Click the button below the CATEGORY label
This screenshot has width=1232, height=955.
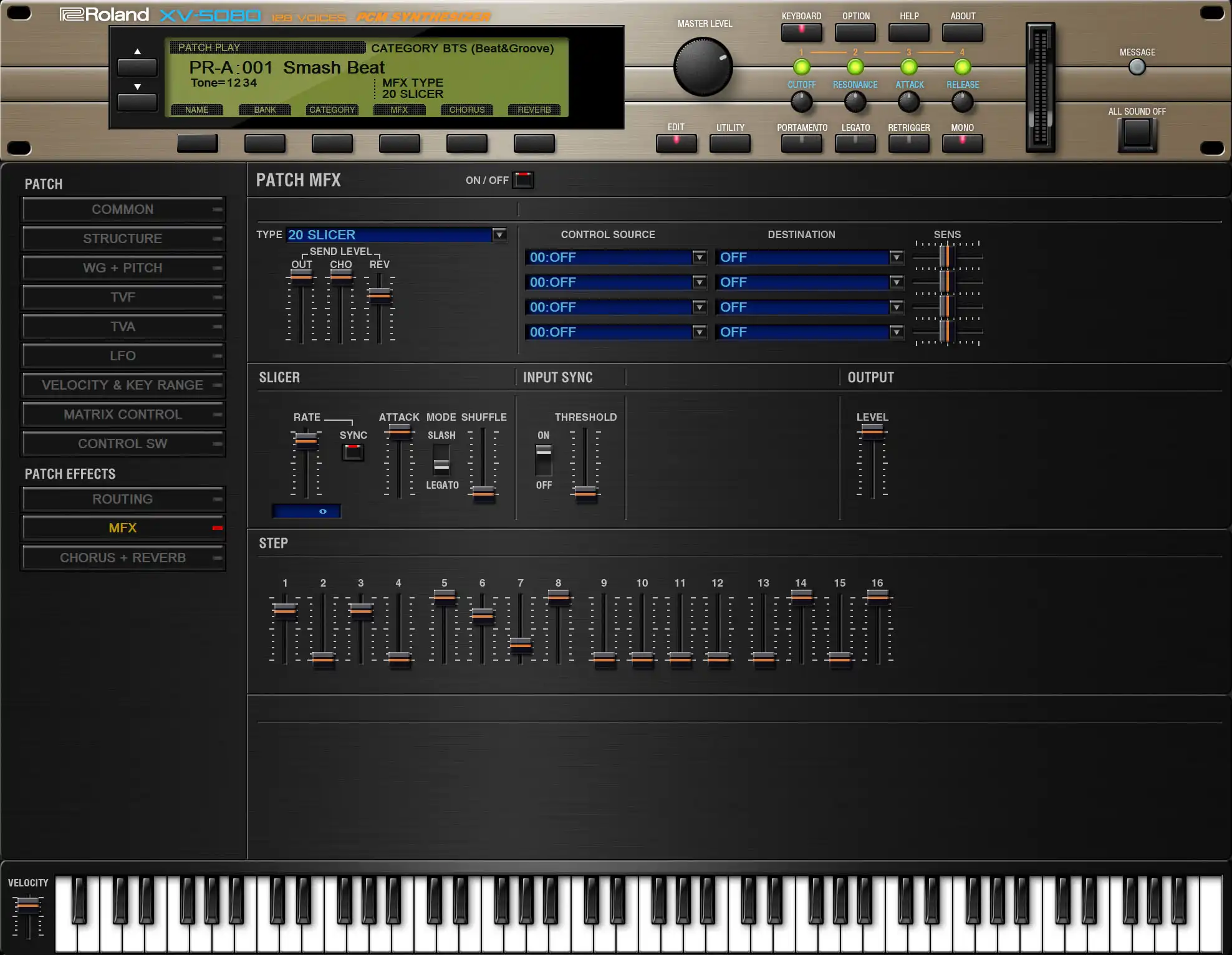tap(332, 143)
